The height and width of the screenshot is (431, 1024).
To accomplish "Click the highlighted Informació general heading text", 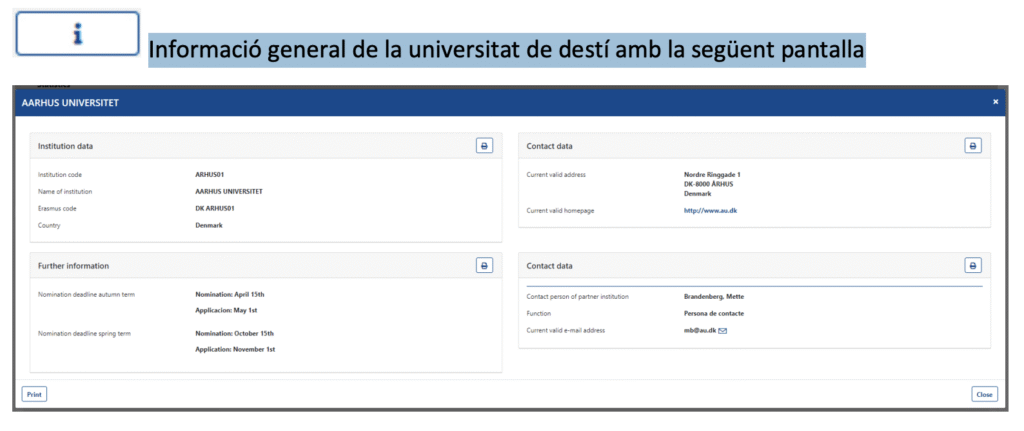I will tap(506, 48).
